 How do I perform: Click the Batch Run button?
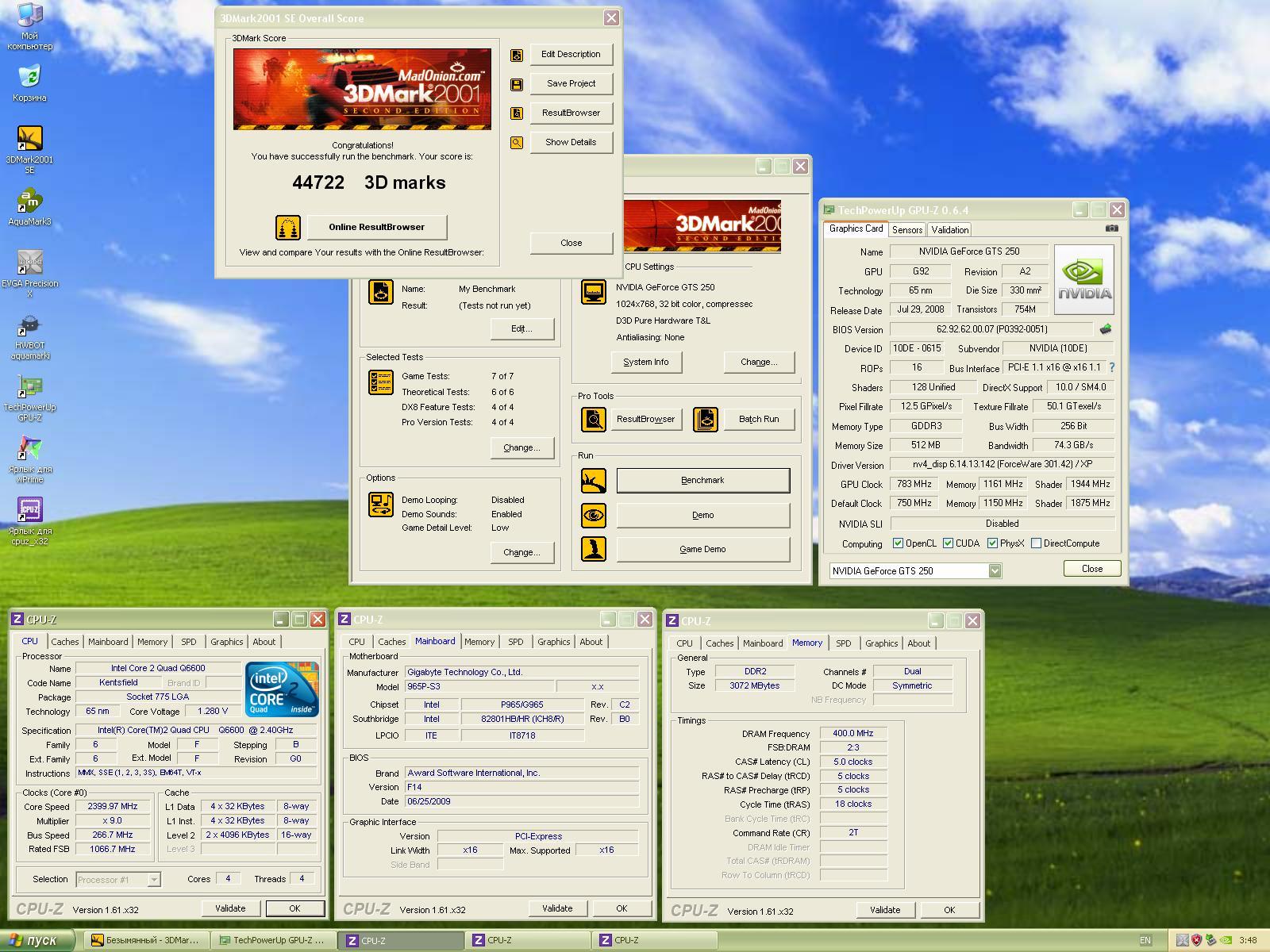(759, 419)
